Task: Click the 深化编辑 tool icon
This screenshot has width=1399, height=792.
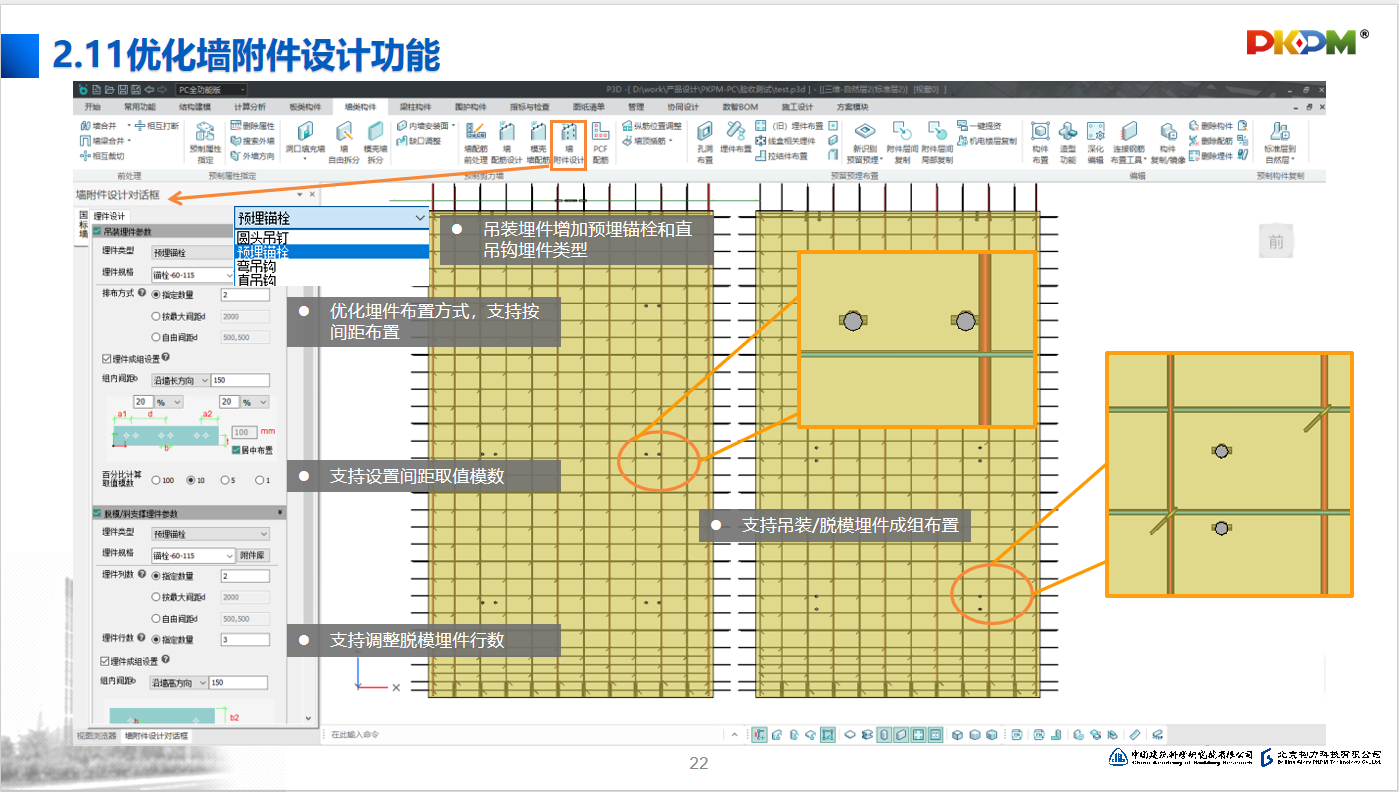Action: point(1096,142)
